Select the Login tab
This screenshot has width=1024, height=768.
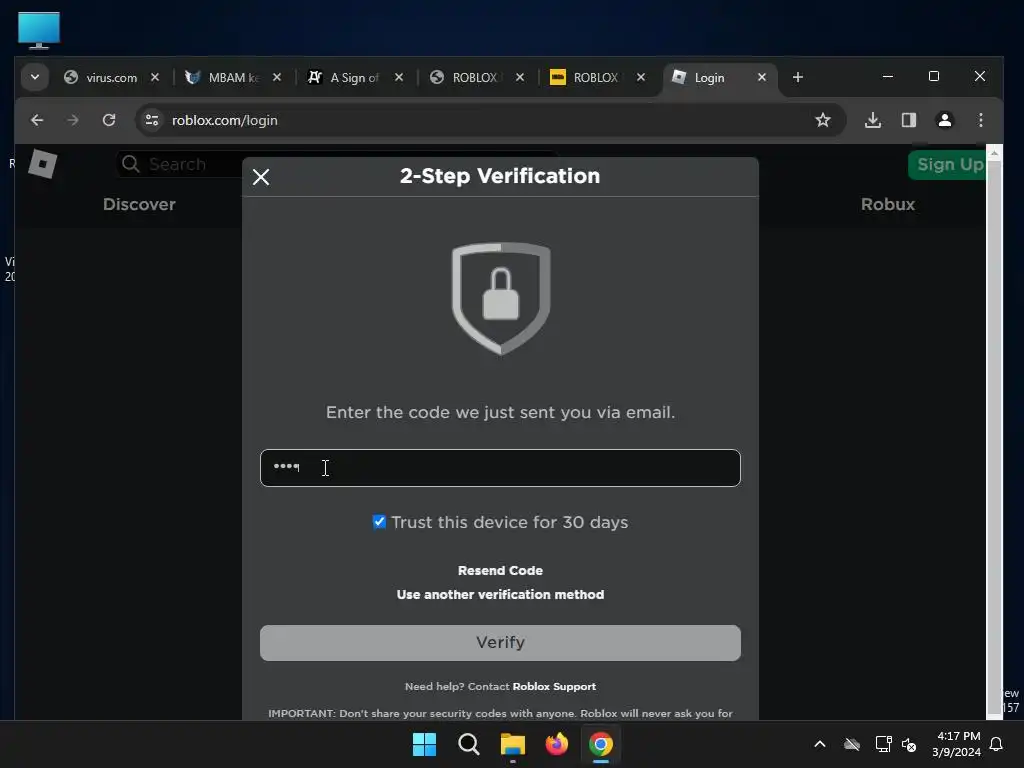pyautogui.click(x=709, y=78)
